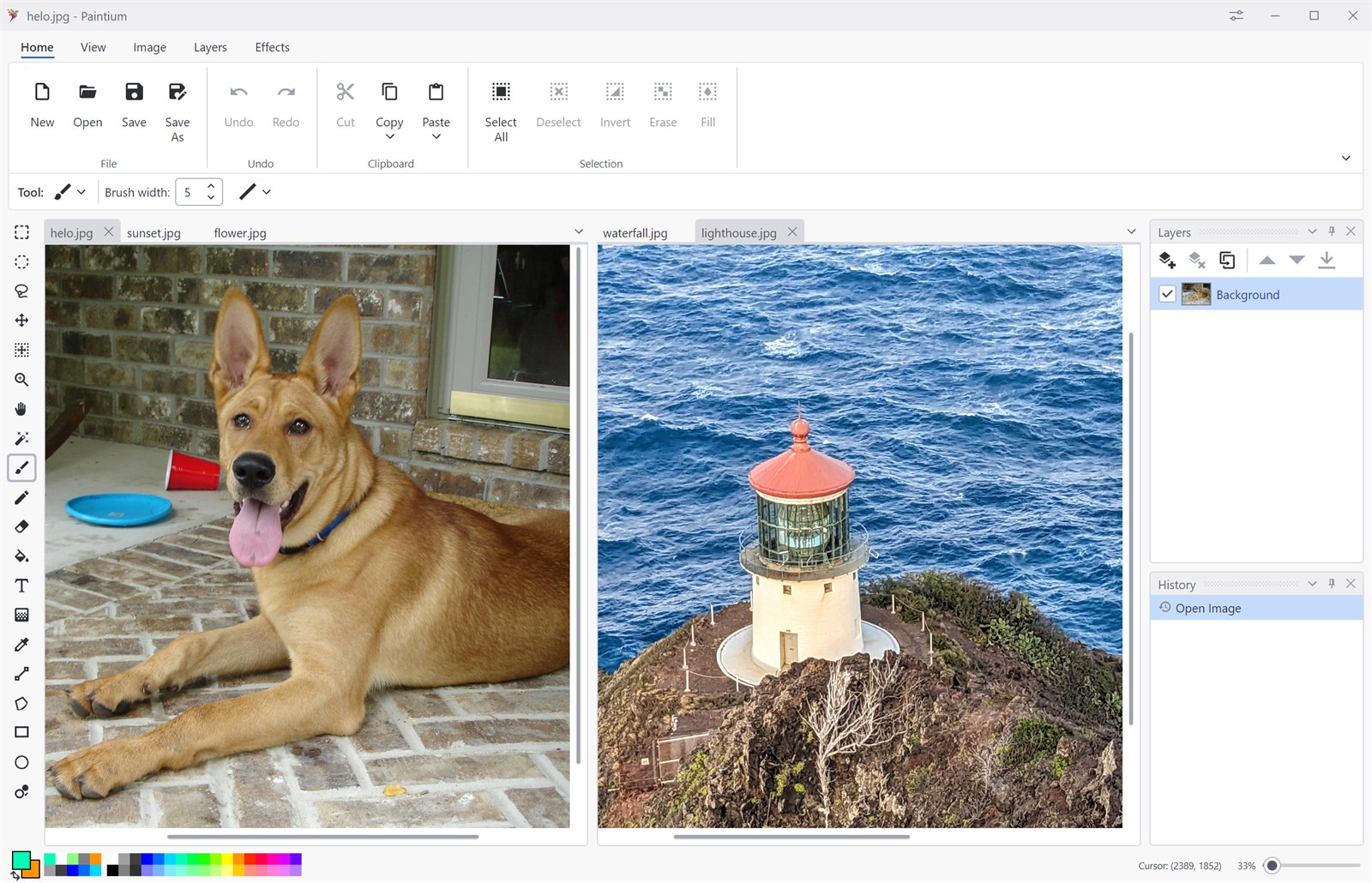The height and width of the screenshot is (883, 1372).
Task: Expand the Paste options dropdown
Action: click(x=436, y=137)
